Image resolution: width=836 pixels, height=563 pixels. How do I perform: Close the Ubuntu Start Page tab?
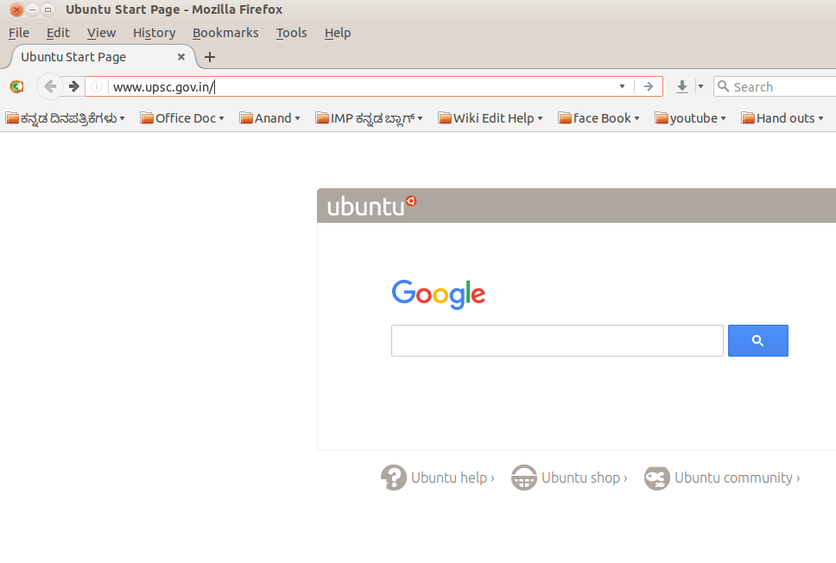pyautogui.click(x=181, y=57)
